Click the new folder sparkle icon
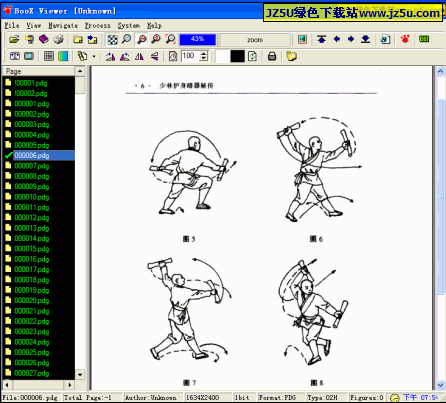This screenshot has height=403, width=446. click(x=78, y=39)
